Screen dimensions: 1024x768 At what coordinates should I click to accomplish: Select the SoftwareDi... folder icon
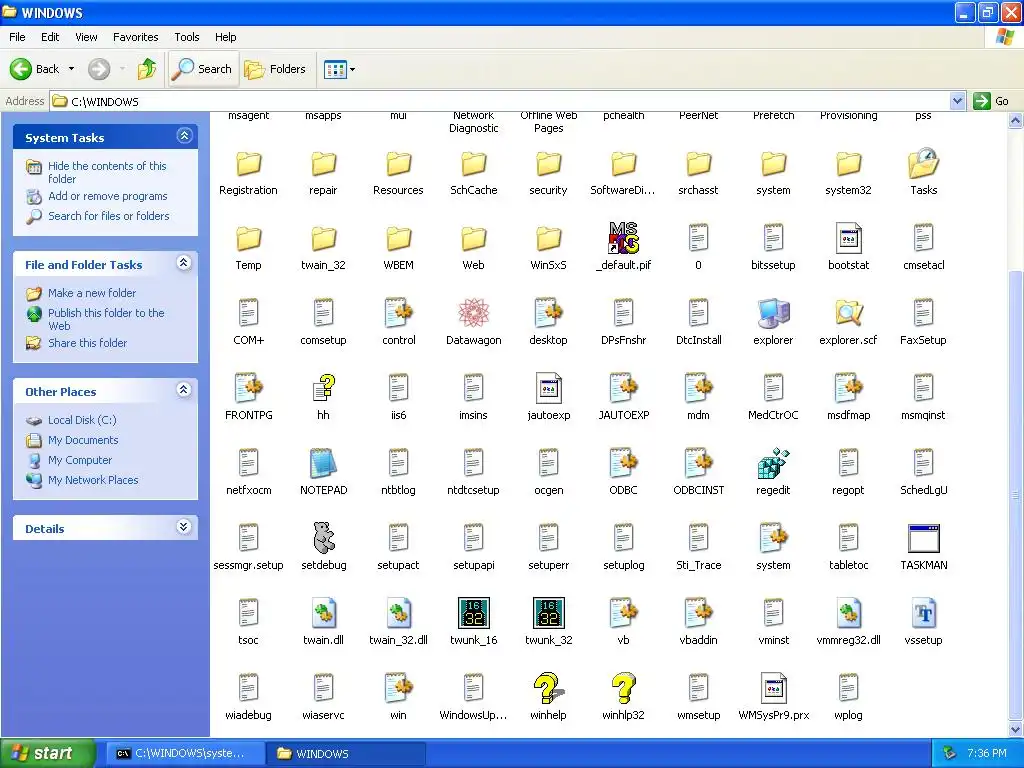pyautogui.click(x=624, y=163)
